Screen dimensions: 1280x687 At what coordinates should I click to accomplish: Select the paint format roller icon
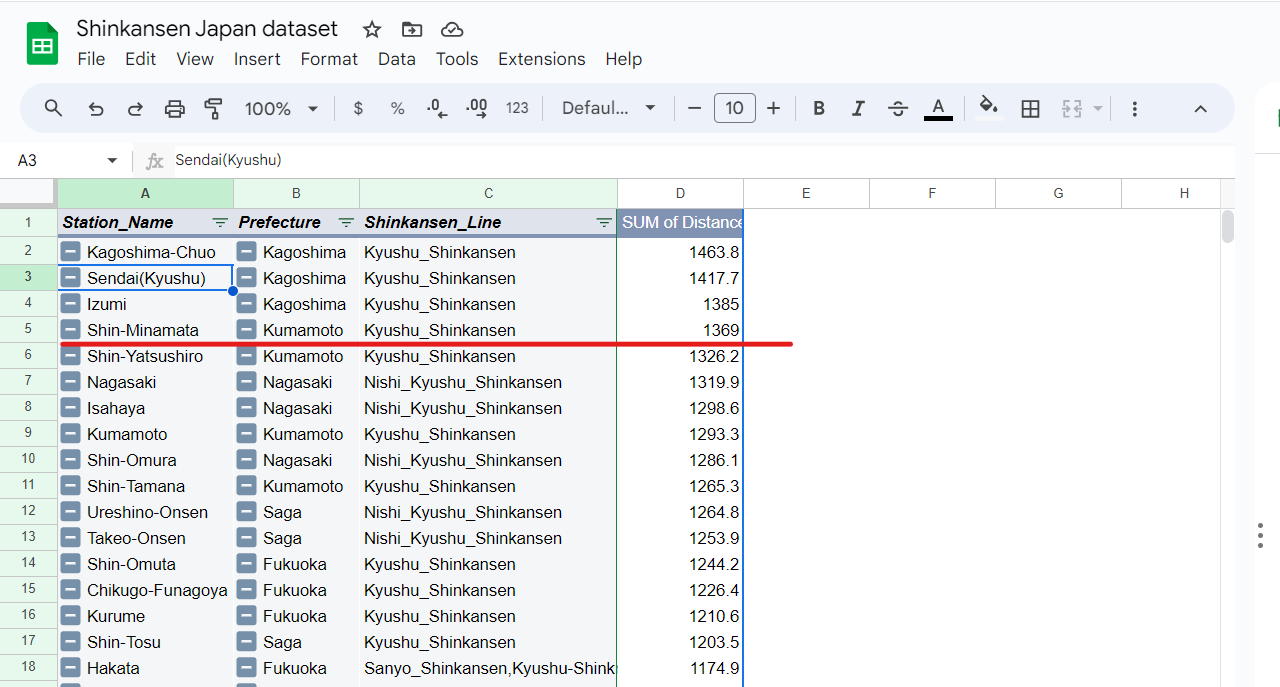[213, 109]
